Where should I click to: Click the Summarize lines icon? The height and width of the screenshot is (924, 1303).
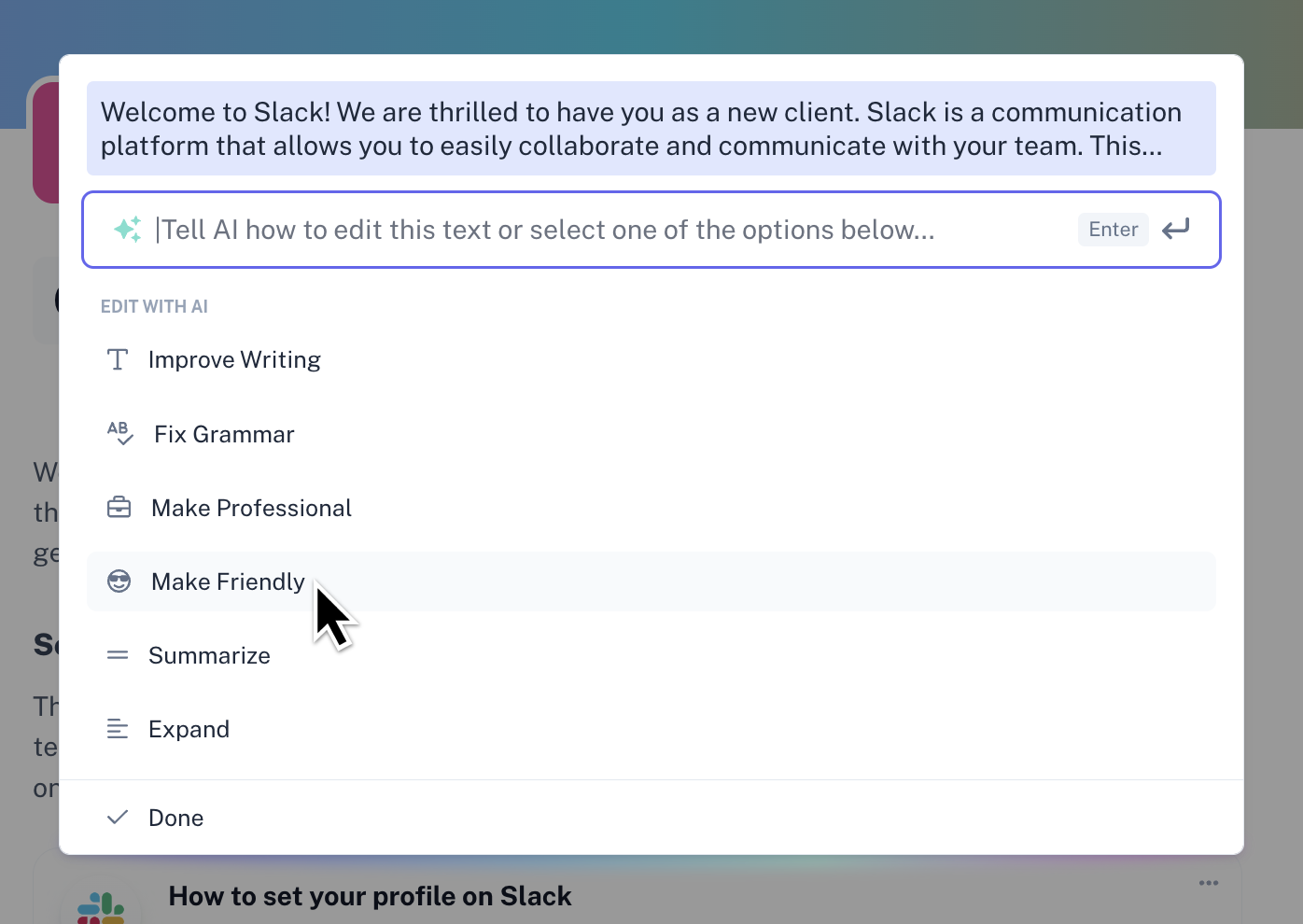tap(118, 654)
